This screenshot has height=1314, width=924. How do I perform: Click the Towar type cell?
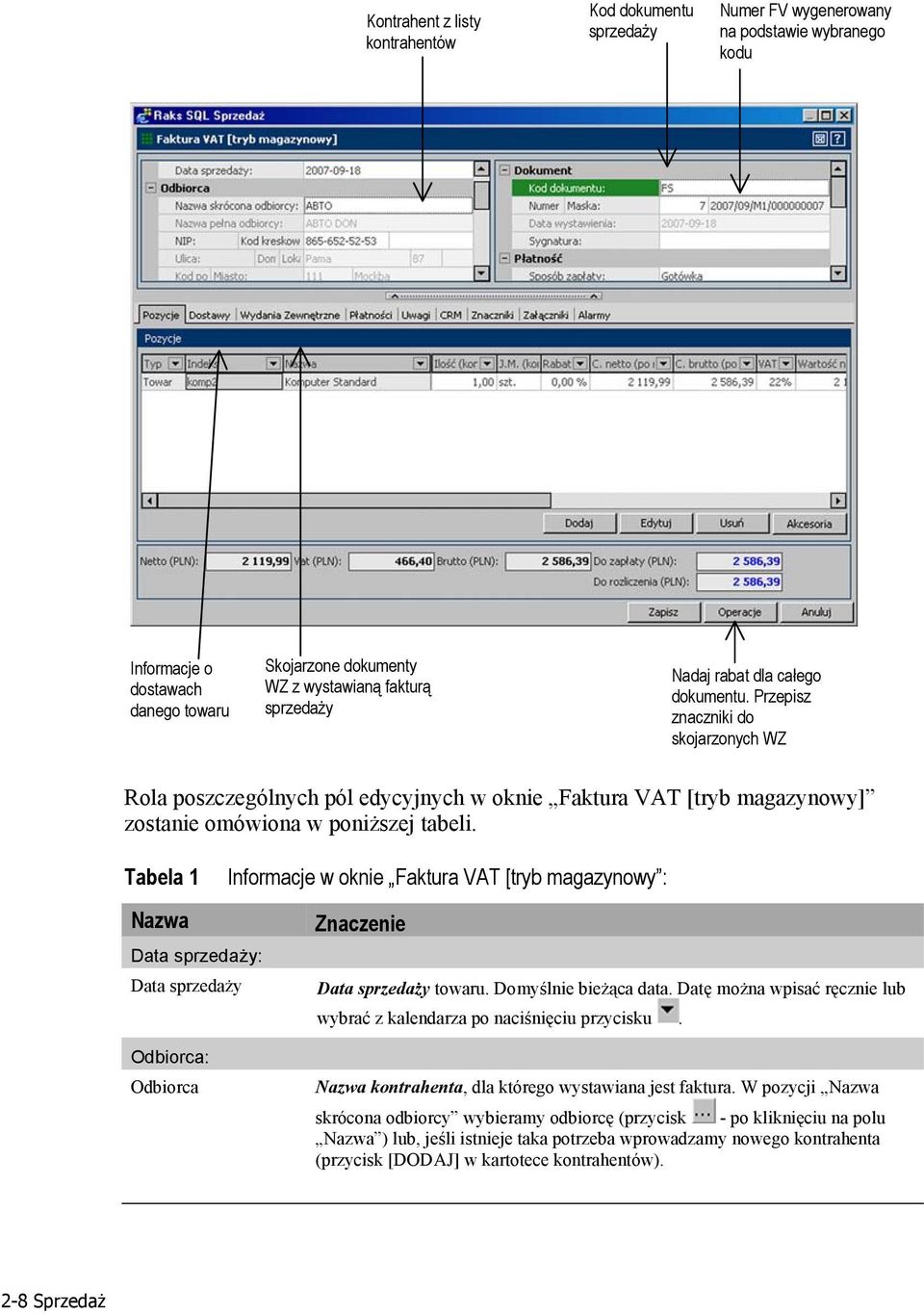click(x=162, y=382)
